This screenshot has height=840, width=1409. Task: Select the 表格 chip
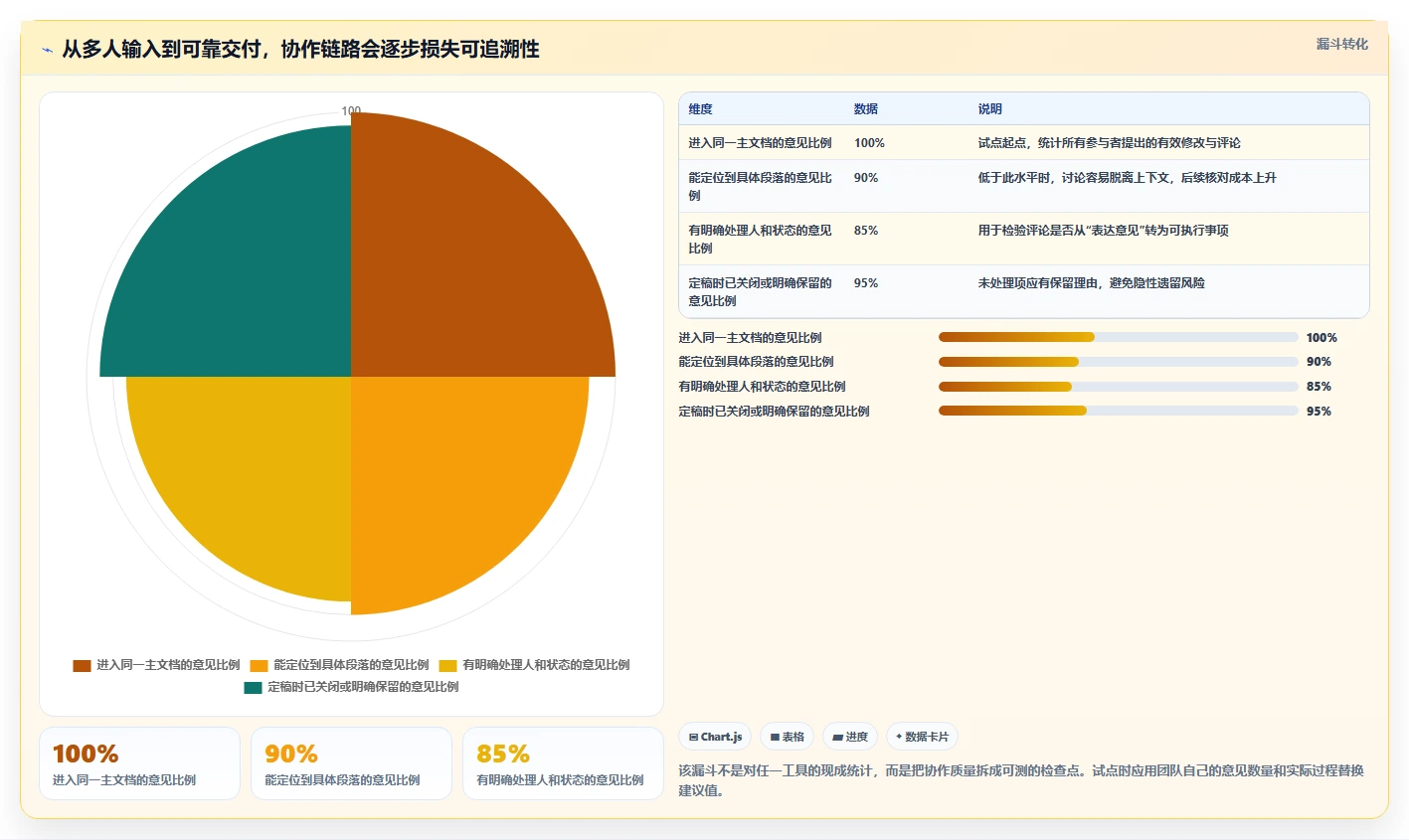787,737
